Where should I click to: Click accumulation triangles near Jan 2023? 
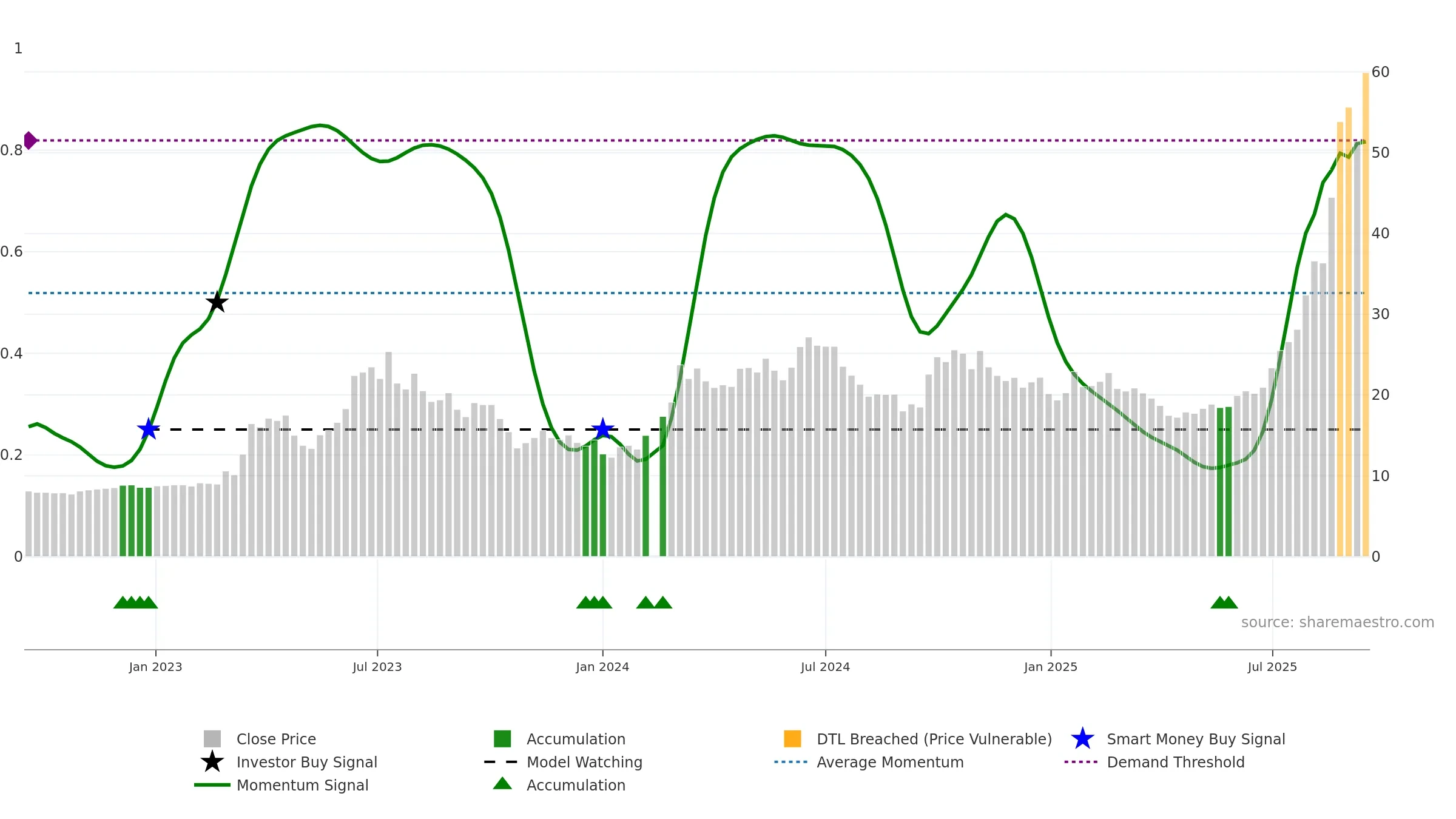click(x=136, y=602)
